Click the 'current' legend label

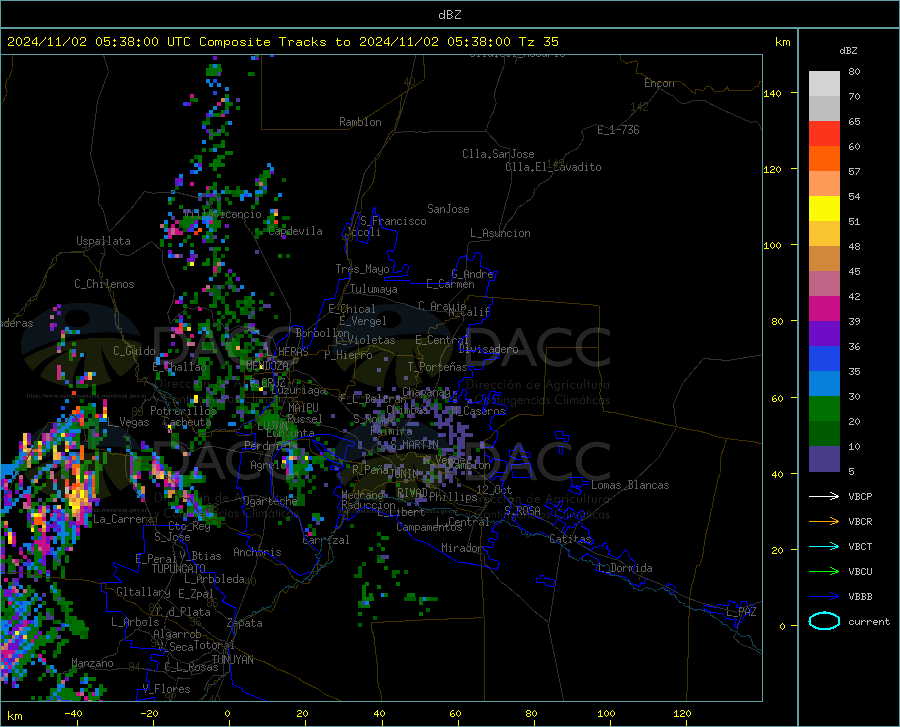click(x=869, y=621)
